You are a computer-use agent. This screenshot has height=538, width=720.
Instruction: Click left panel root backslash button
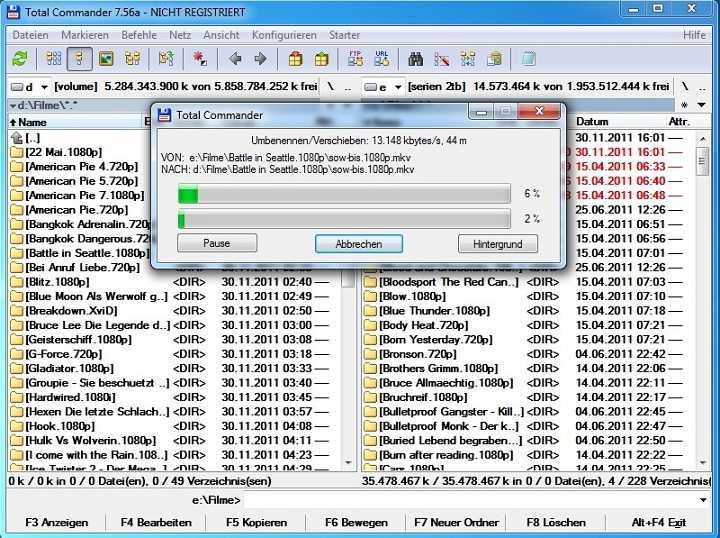tap(330, 87)
